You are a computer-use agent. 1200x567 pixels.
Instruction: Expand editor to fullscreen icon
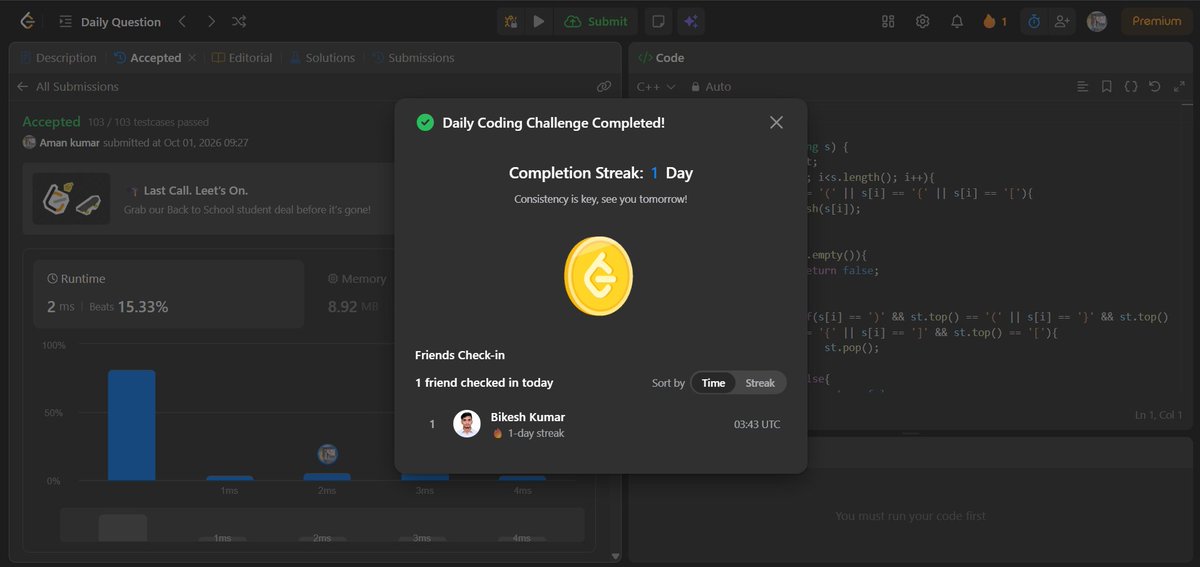coord(1179,87)
